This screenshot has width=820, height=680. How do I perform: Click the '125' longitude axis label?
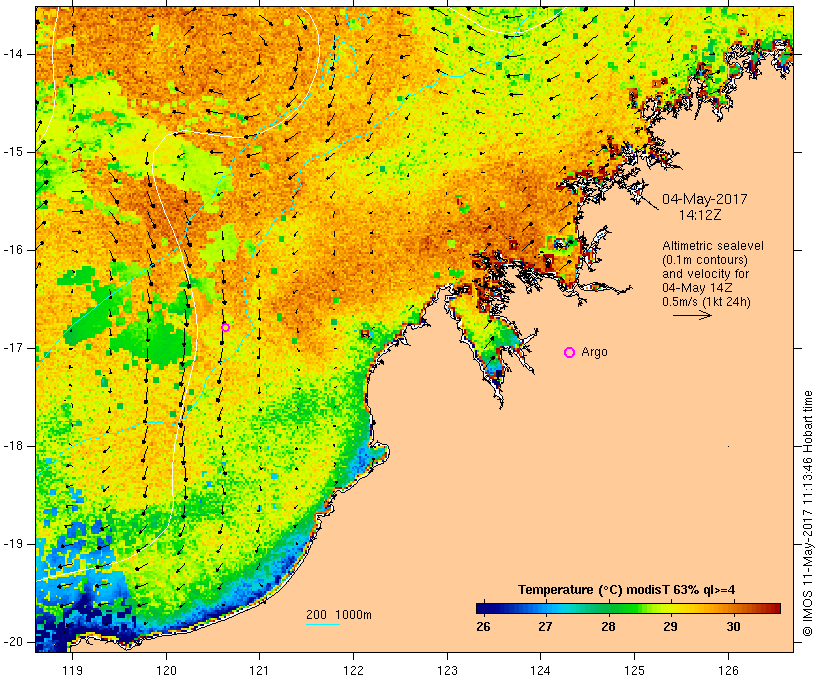[x=634, y=670]
